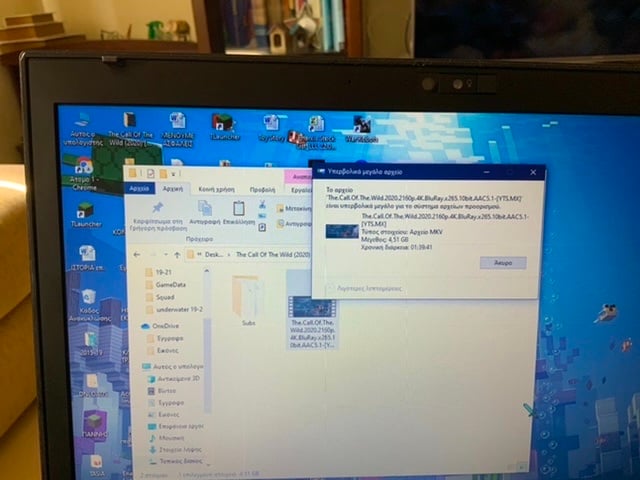Go back with Explorer back arrow
Viewport: 640px width, 480px height.
(x=137, y=255)
